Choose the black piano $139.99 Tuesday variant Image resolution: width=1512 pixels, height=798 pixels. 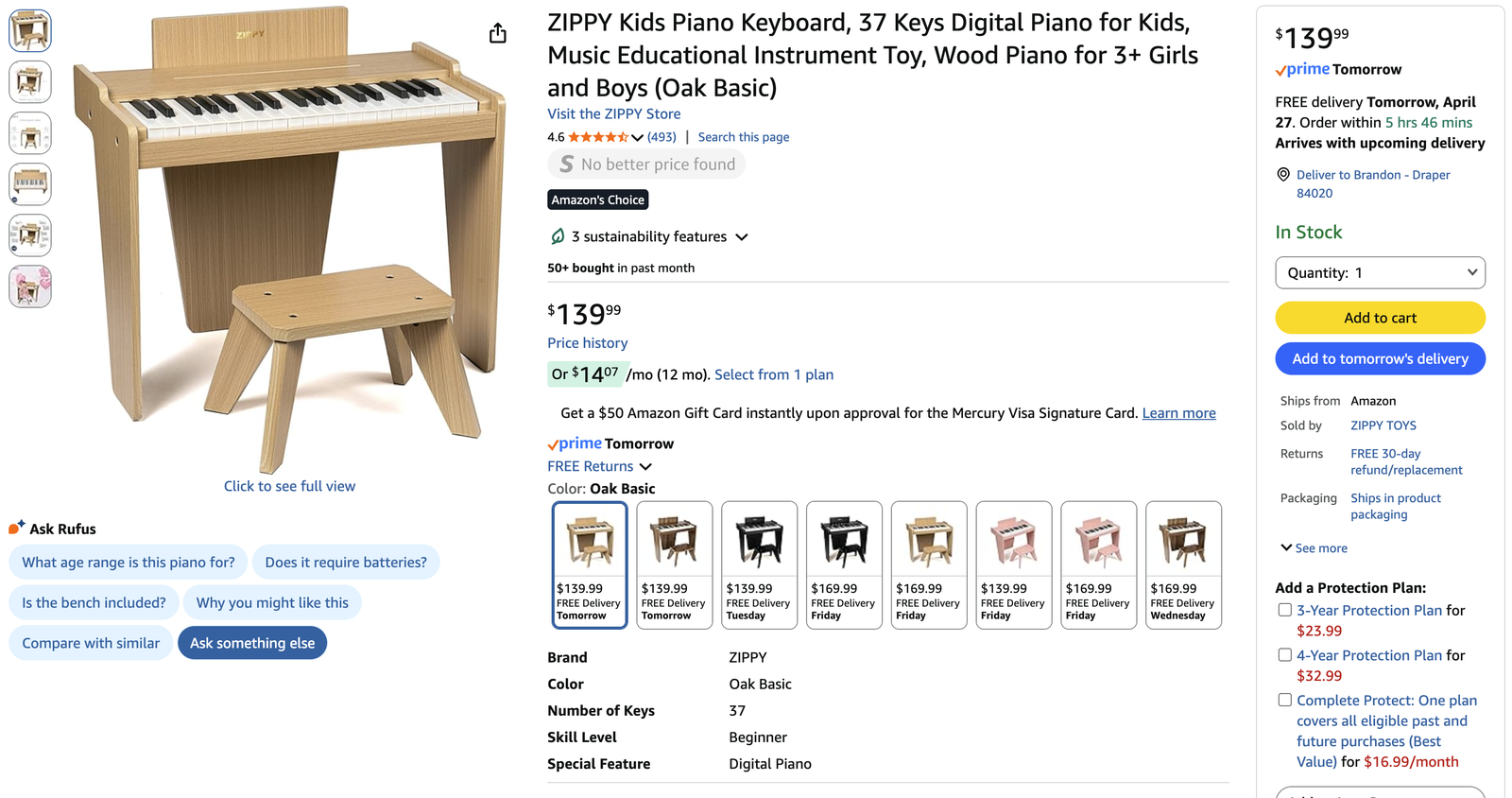(x=759, y=564)
